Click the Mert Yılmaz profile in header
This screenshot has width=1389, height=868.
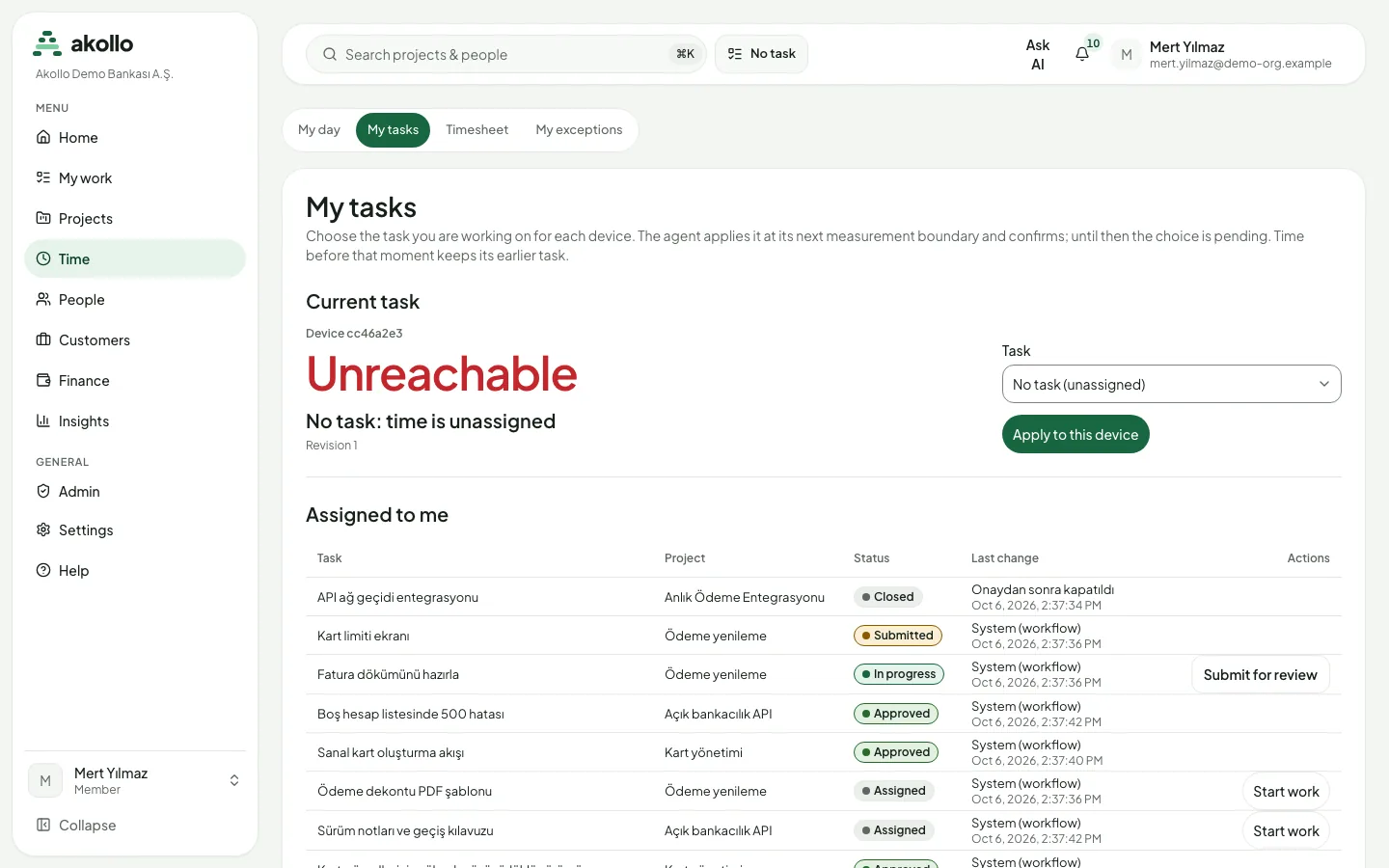click(1223, 55)
